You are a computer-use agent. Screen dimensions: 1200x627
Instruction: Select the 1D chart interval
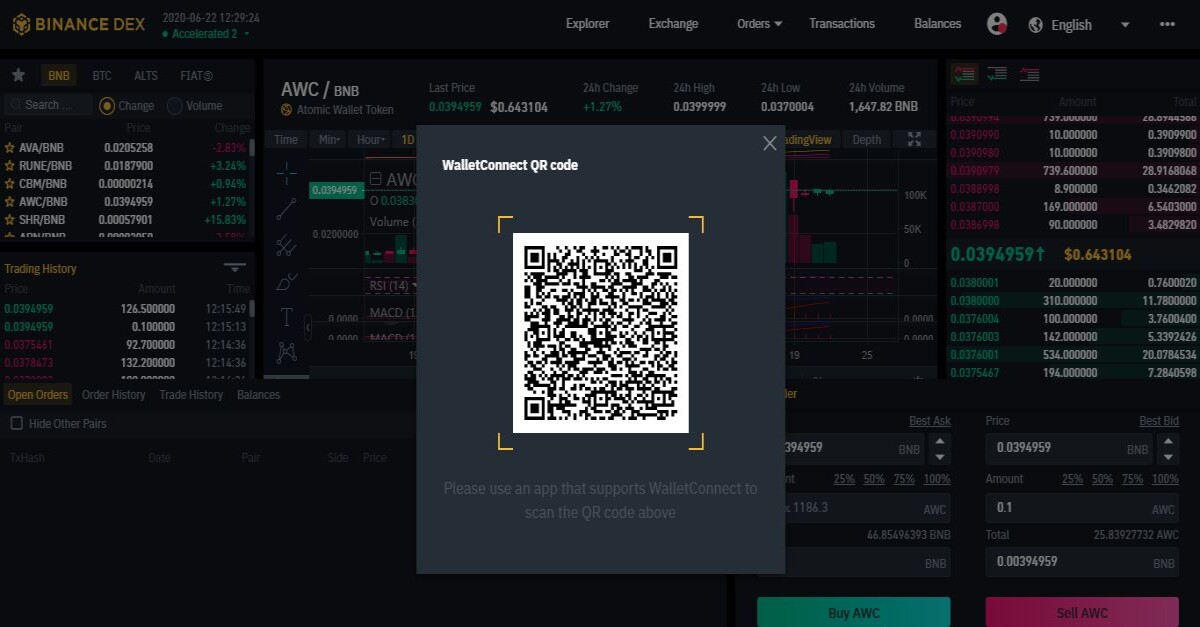tap(407, 140)
